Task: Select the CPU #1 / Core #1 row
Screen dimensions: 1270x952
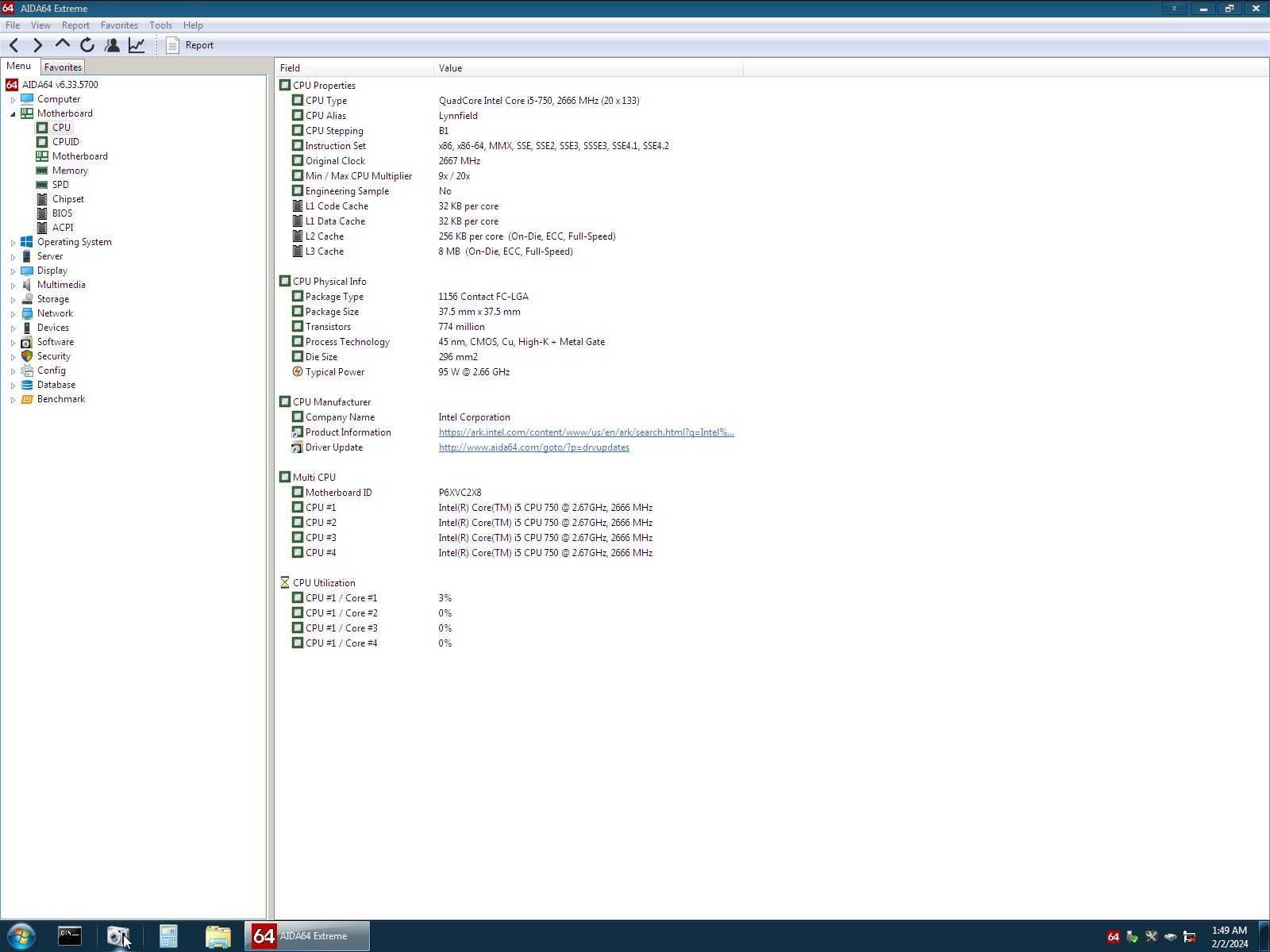Action: [508, 598]
